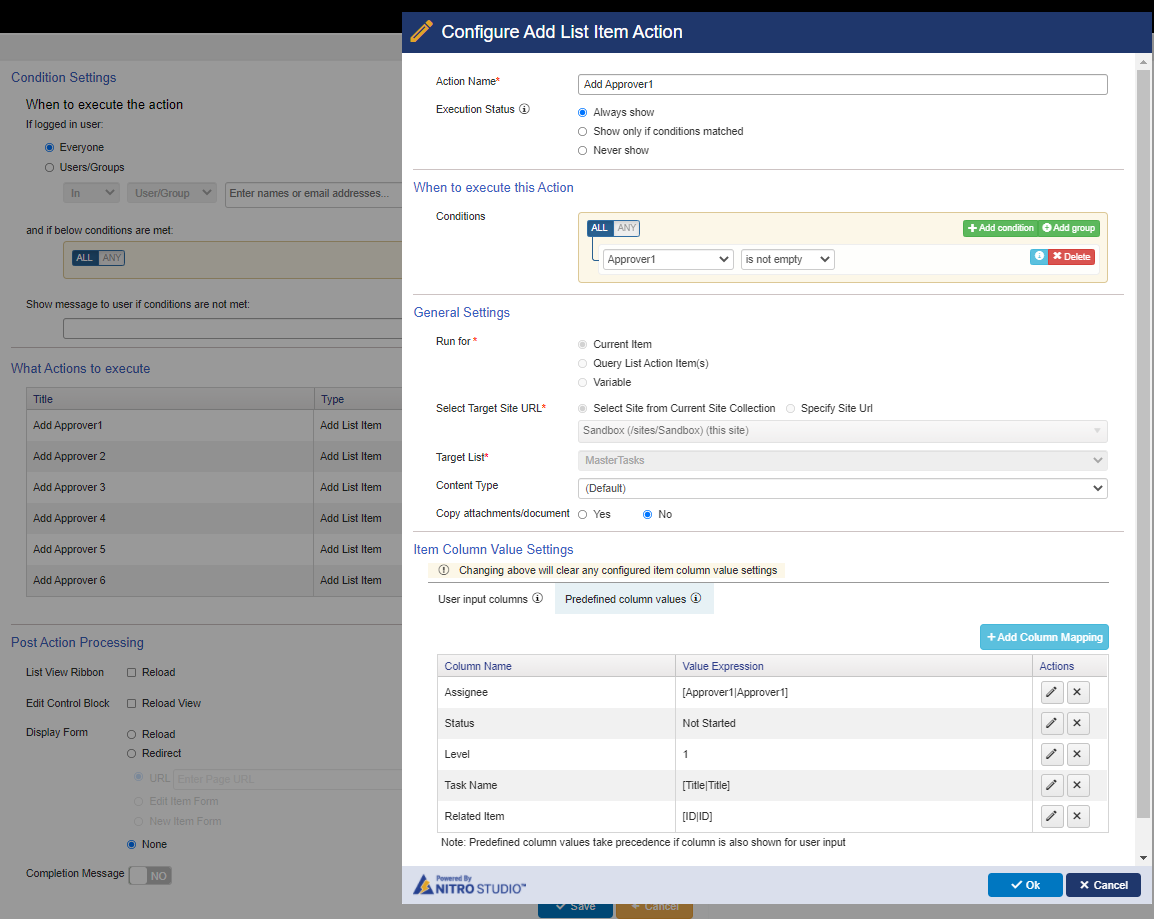The width and height of the screenshot is (1154, 919).
Task: Click Add group button
Action: [x=1069, y=228]
